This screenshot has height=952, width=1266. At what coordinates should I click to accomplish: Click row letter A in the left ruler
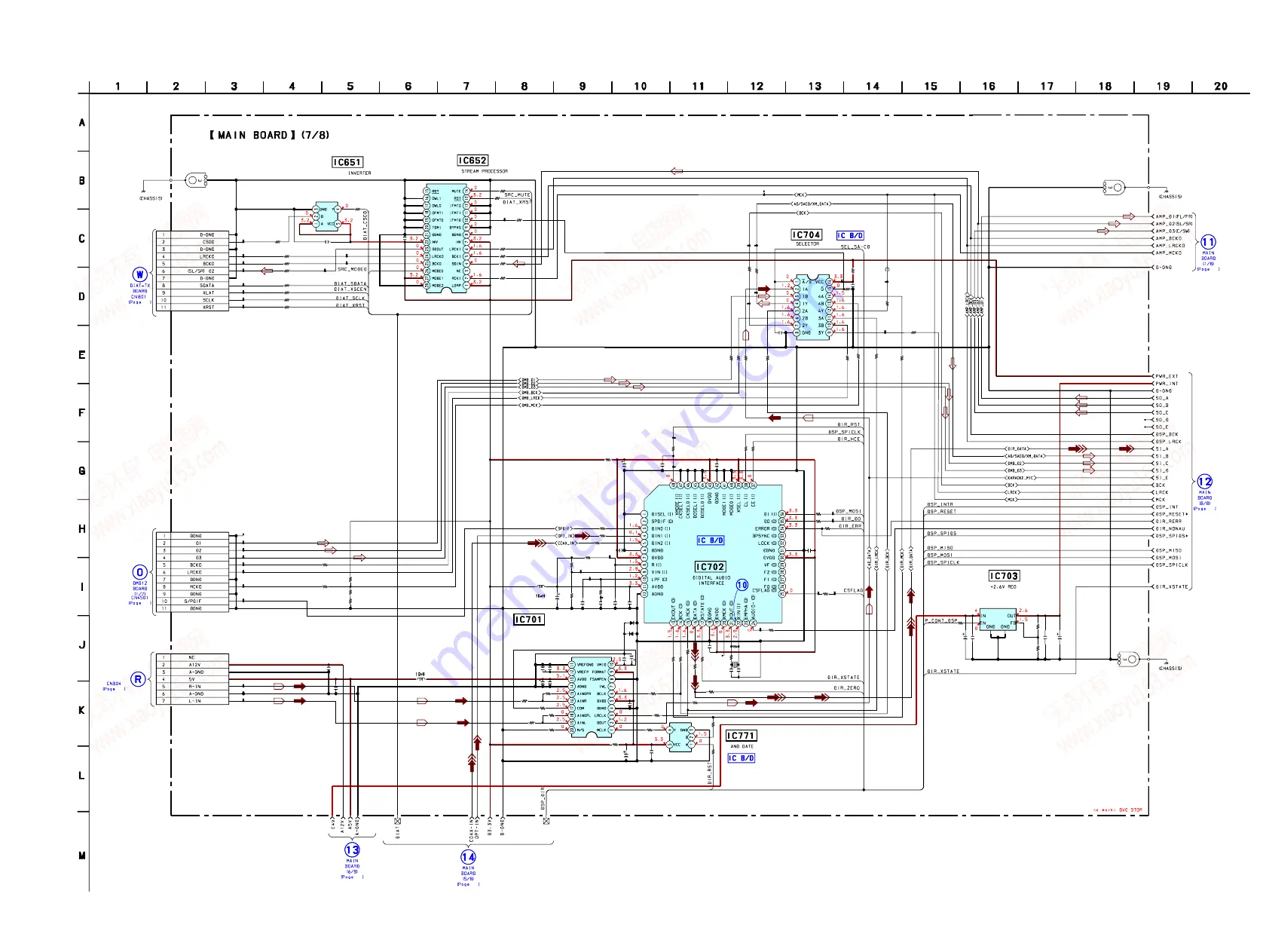click(x=82, y=123)
